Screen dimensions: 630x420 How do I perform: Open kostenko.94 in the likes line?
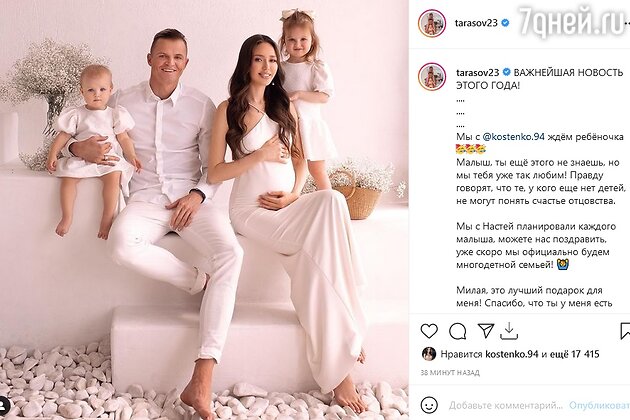click(x=511, y=354)
